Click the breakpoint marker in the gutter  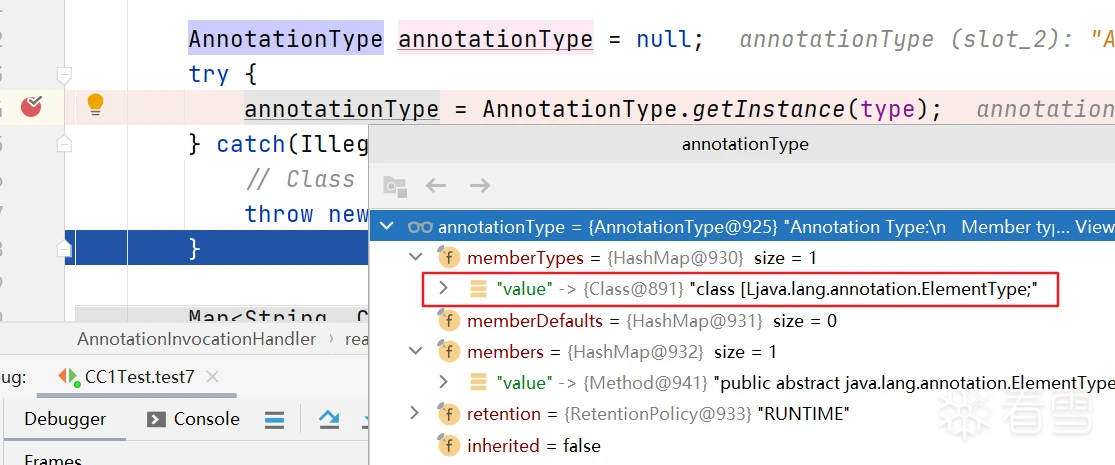[32, 105]
